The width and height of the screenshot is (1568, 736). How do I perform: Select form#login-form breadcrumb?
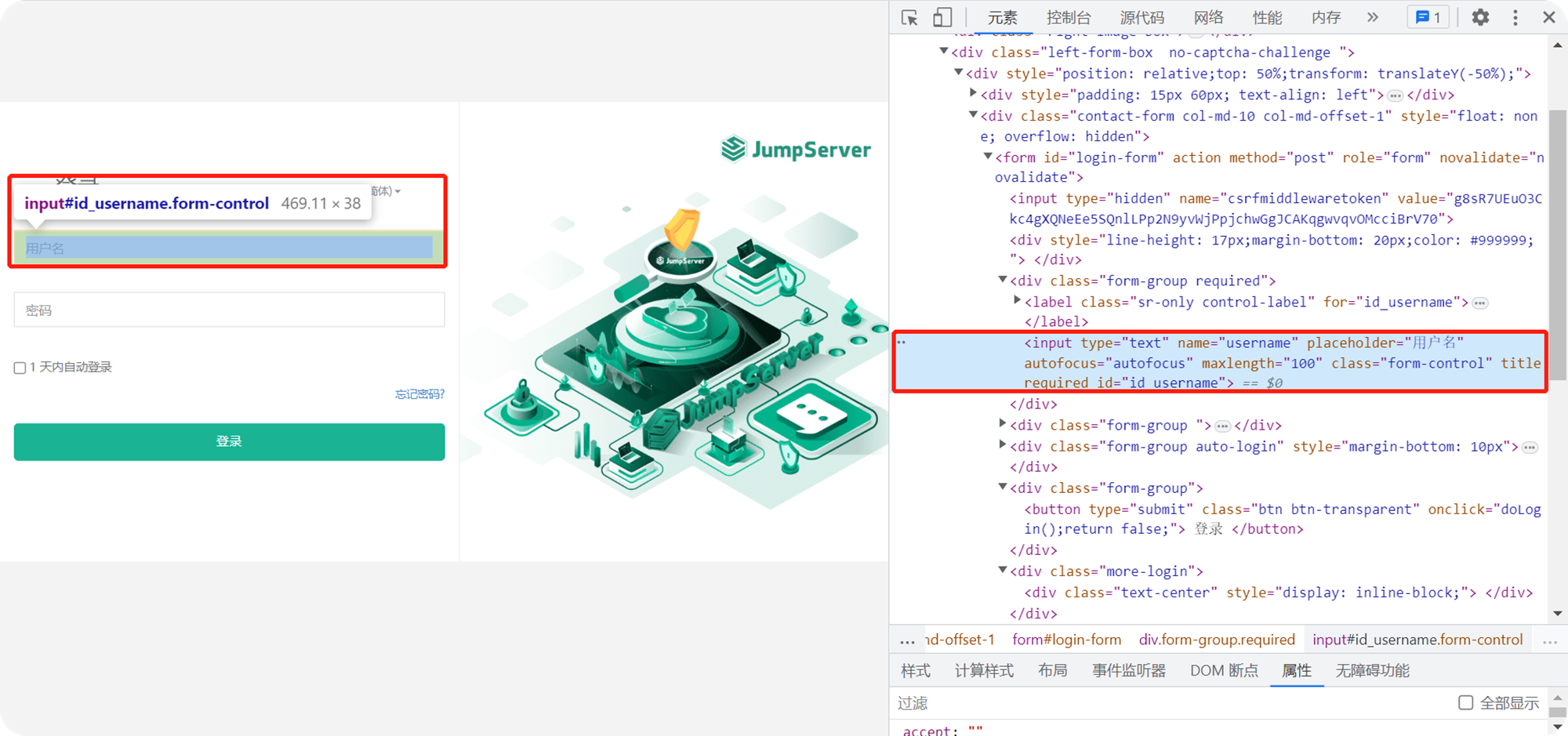[x=1067, y=640]
